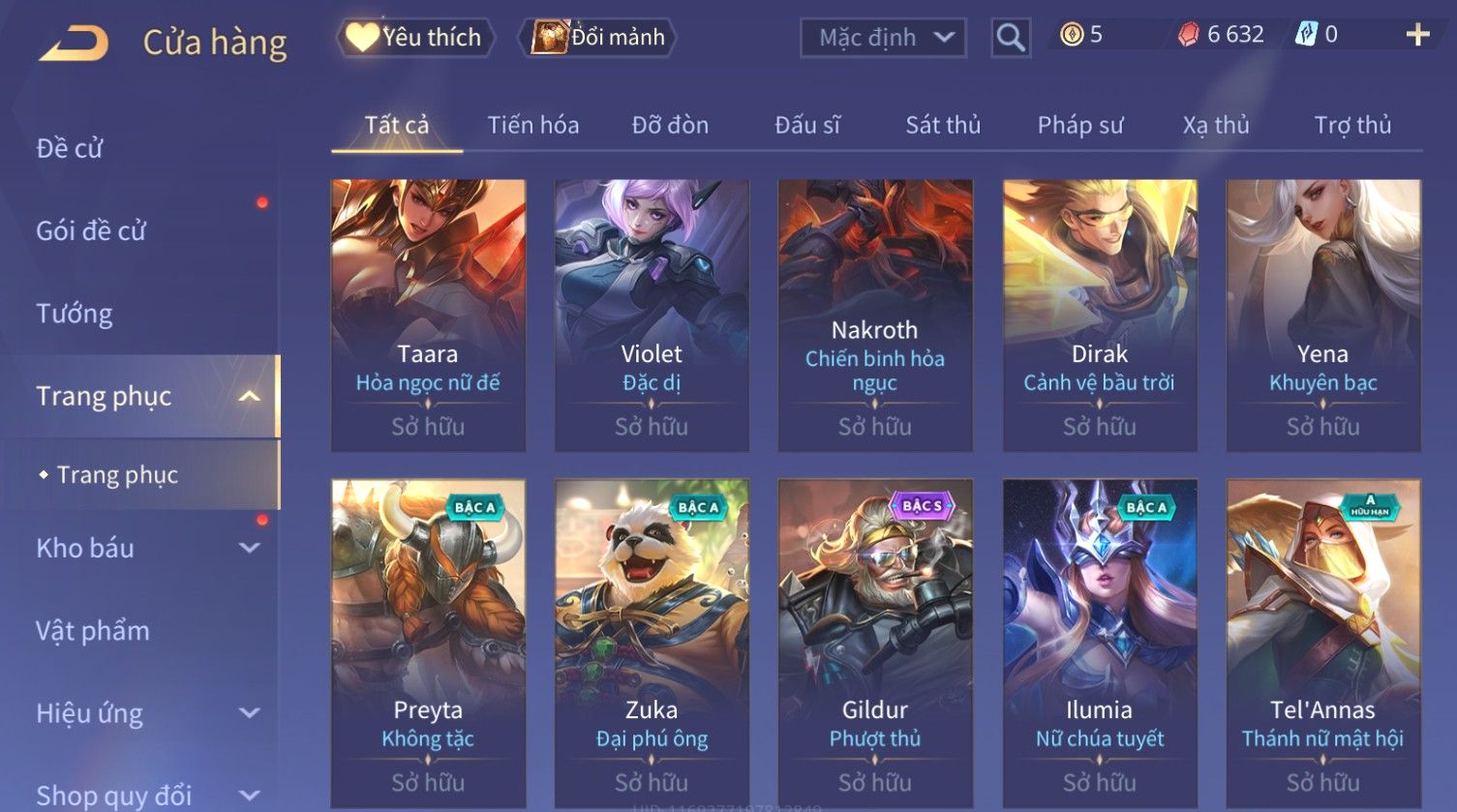The height and width of the screenshot is (812, 1457).
Task: Go back using the golden arrow icon
Action: pos(74,43)
